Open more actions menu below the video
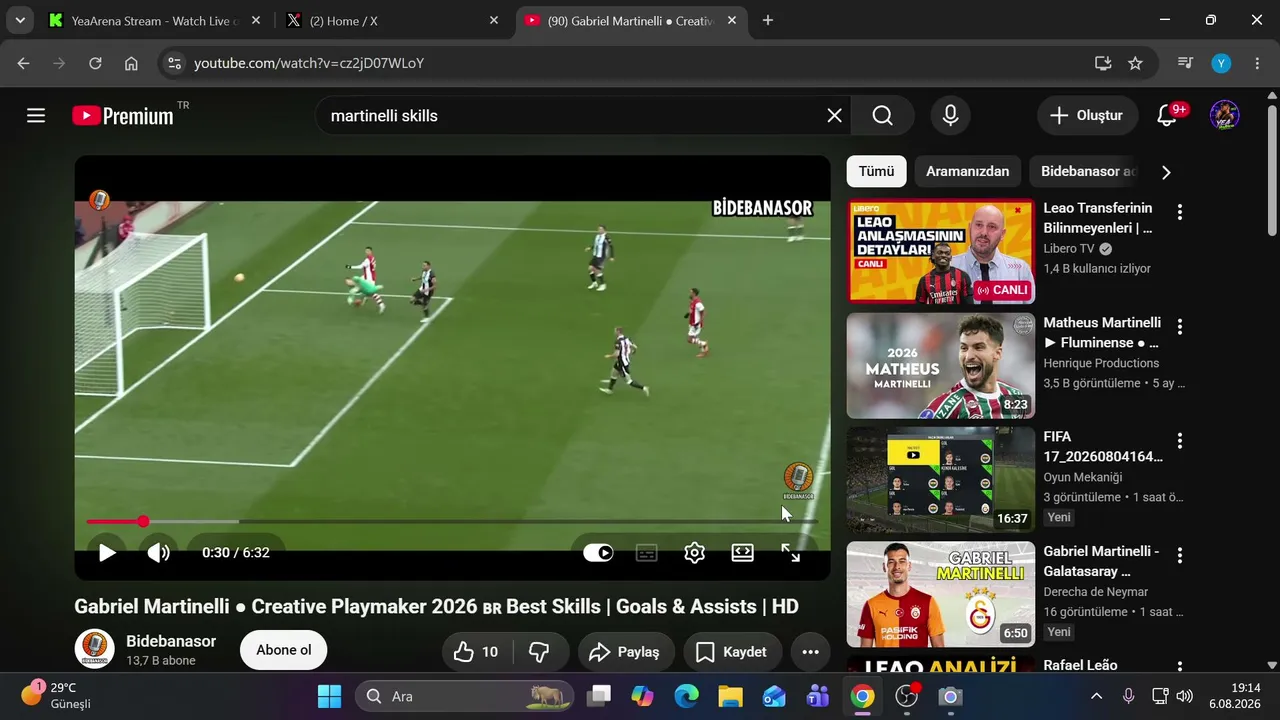This screenshot has width=1280, height=720. (810, 652)
